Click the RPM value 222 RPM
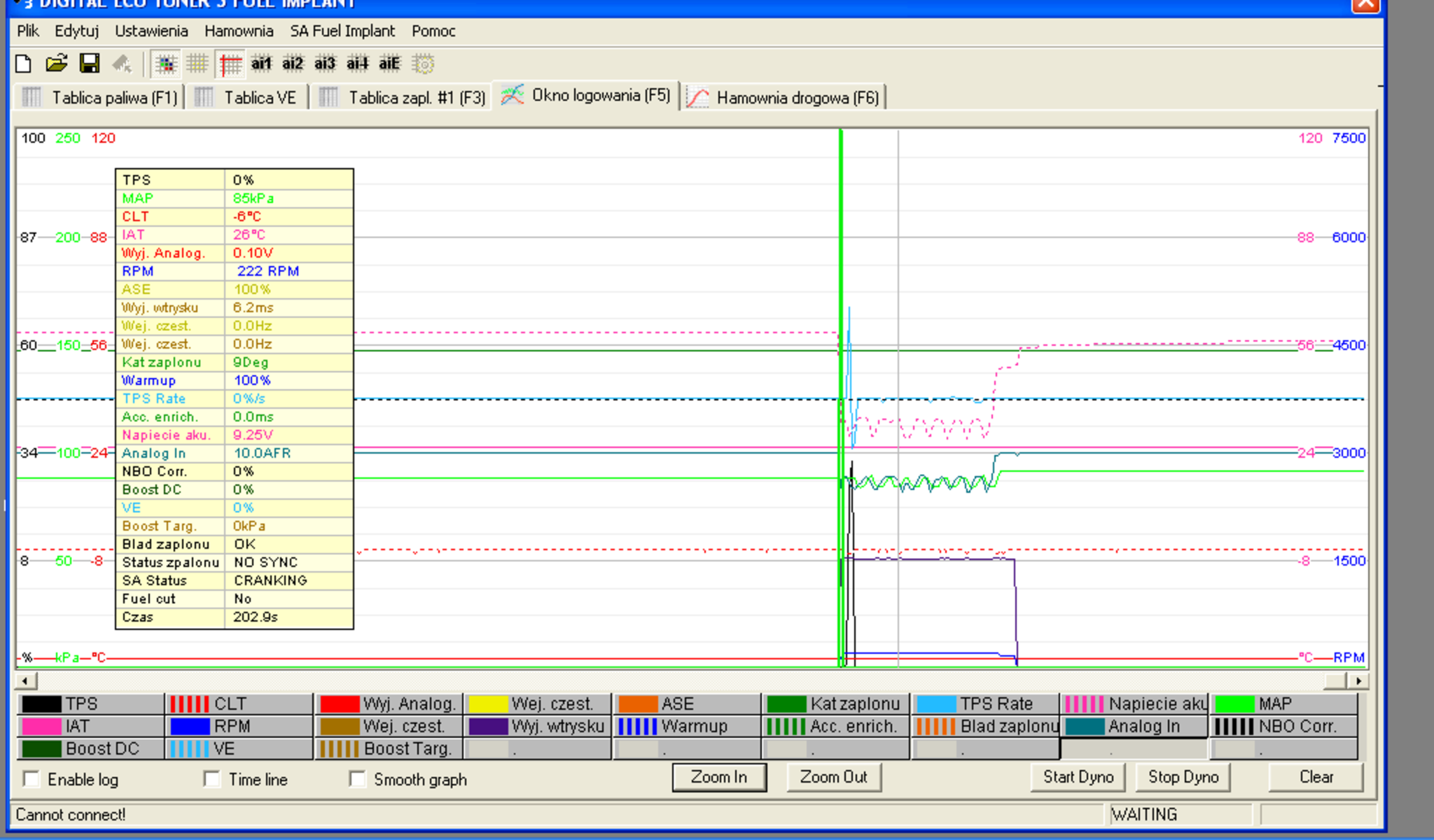The image size is (1434, 840). click(x=267, y=271)
